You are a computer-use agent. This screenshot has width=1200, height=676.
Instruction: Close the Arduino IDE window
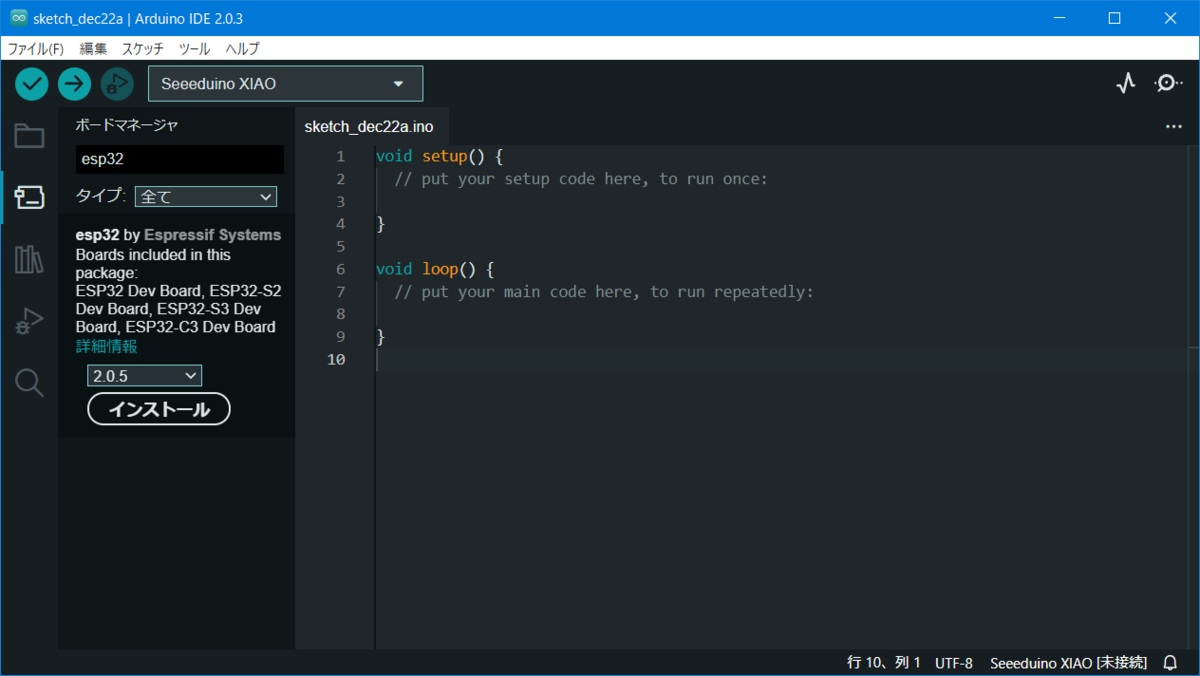(1170, 18)
